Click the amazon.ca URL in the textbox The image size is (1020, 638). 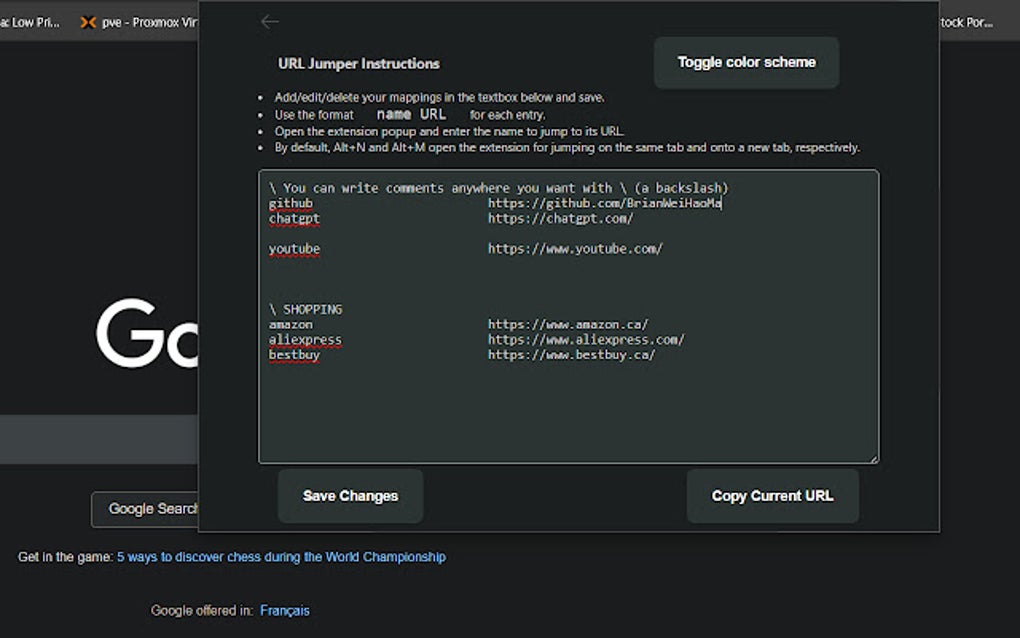[x=568, y=324]
